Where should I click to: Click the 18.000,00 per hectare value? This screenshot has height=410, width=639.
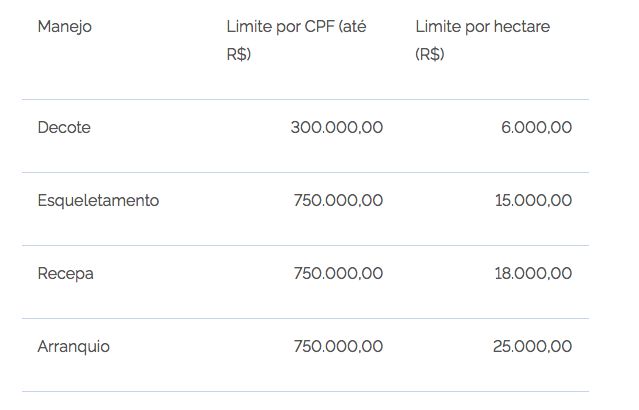(x=533, y=274)
